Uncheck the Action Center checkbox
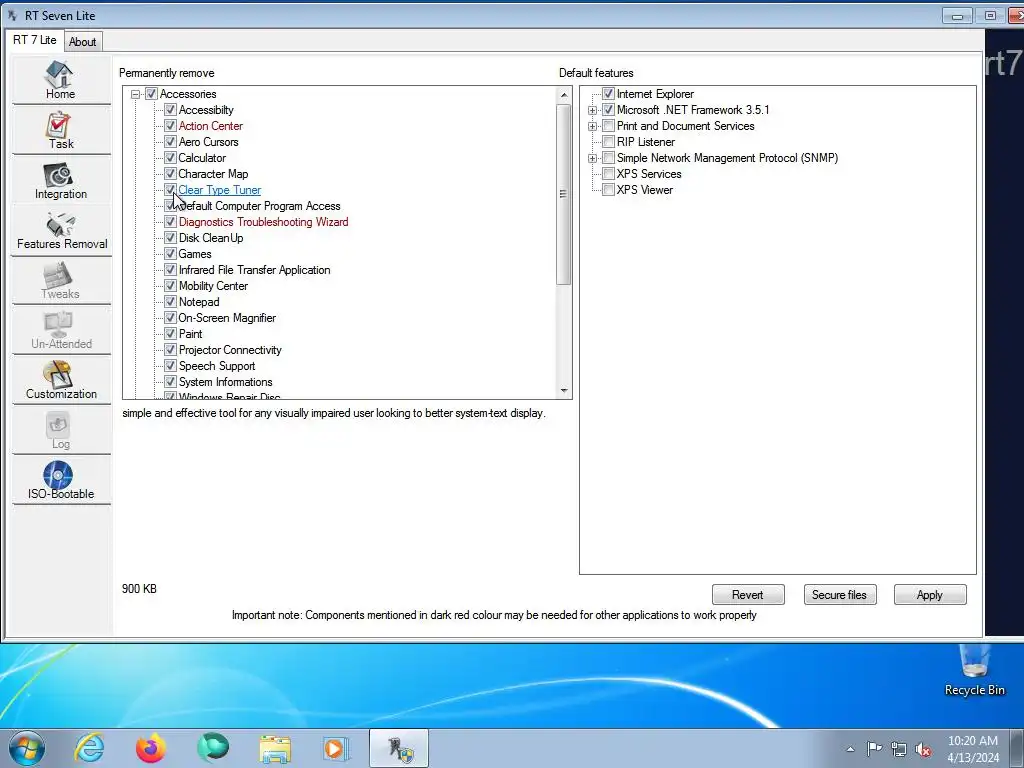The height and width of the screenshot is (768, 1024). pos(170,126)
